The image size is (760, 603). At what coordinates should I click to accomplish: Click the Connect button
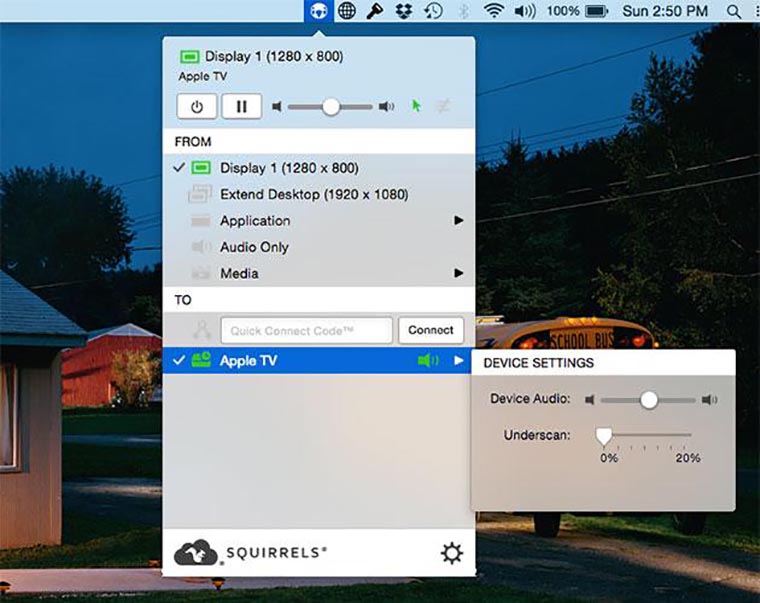431,330
